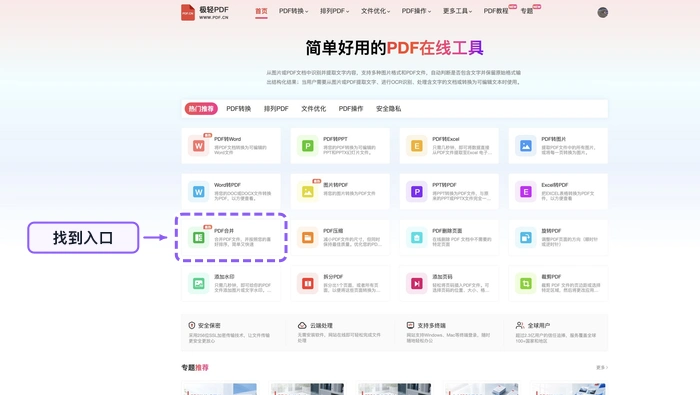Screen dimensions: 700x395
Task: Select the 排列PDF category tab
Action: click(x=276, y=108)
